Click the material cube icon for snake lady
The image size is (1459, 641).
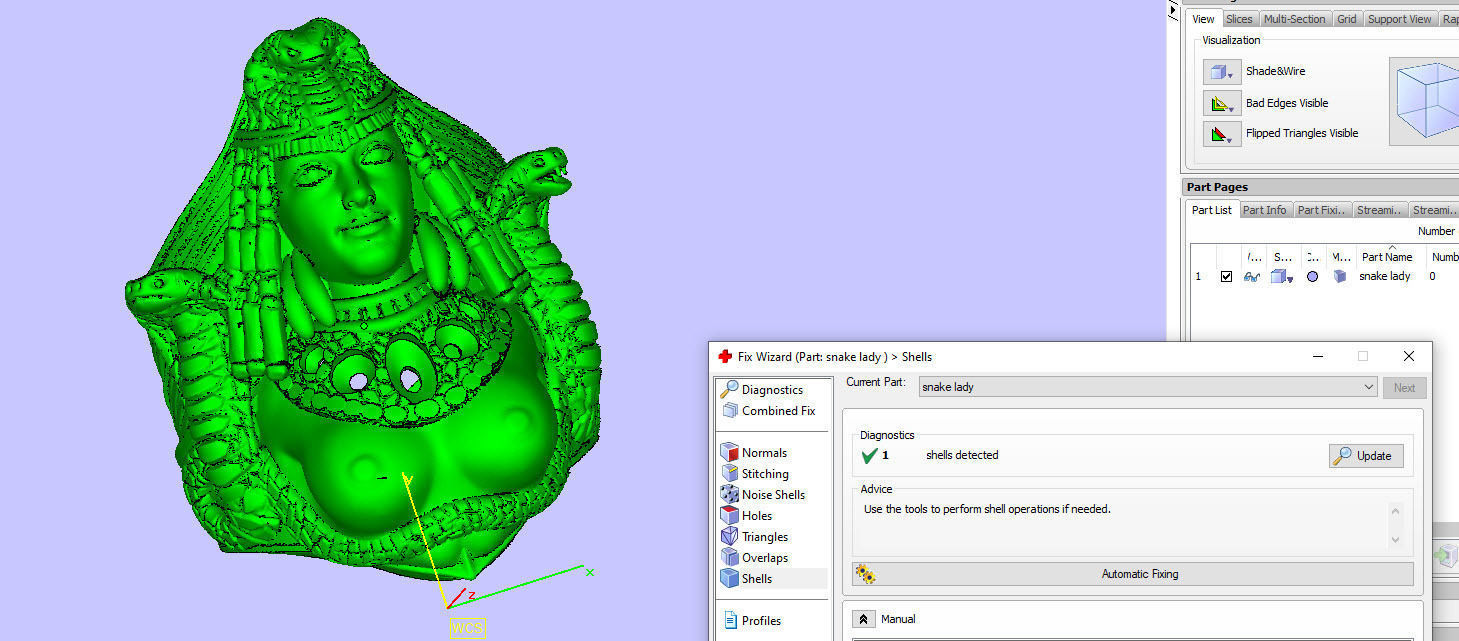coord(1340,277)
